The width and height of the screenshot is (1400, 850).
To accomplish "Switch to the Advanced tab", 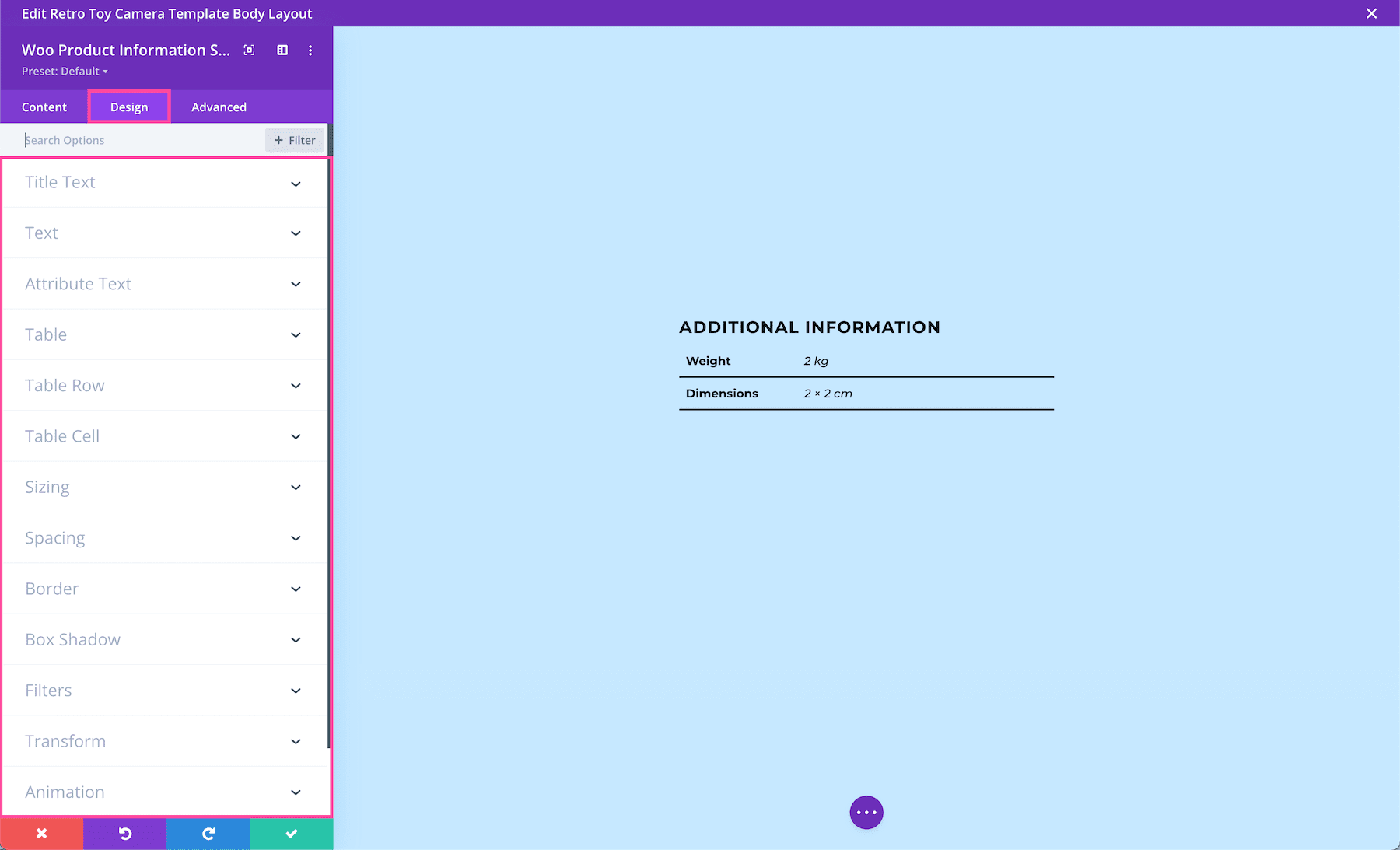I will pyautogui.click(x=219, y=107).
